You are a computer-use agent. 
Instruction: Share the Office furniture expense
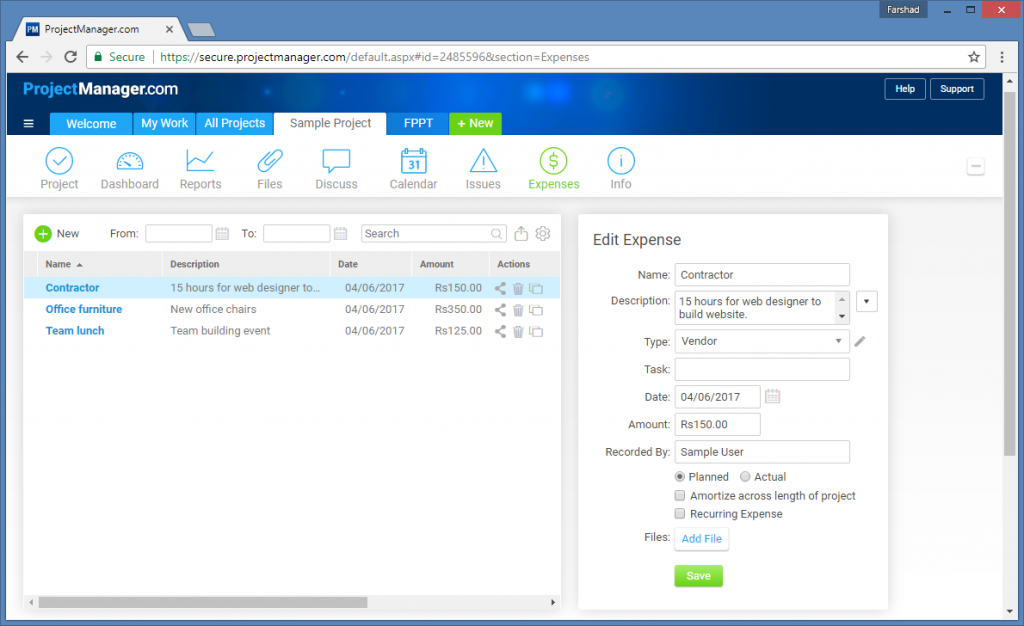500,310
